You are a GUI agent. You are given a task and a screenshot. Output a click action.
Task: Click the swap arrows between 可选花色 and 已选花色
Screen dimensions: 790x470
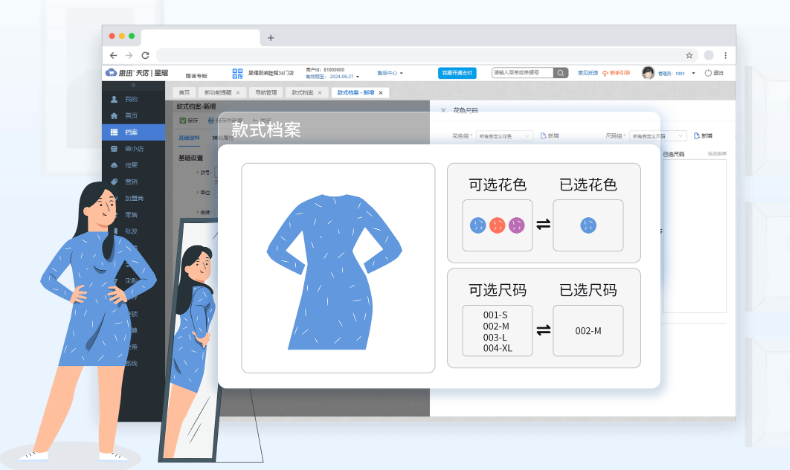tap(543, 225)
